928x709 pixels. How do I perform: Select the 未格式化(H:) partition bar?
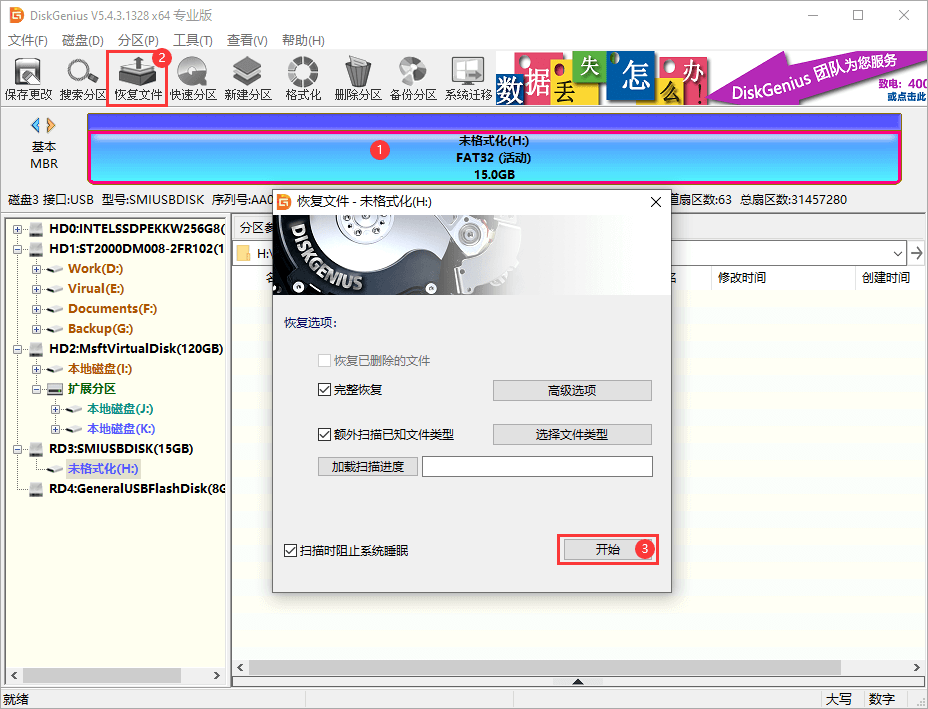click(494, 157)
